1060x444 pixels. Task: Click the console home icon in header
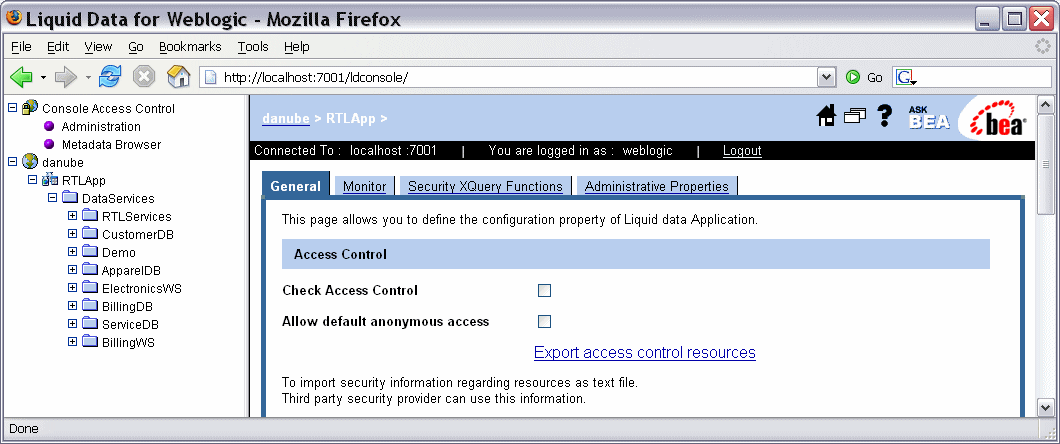pyautogui.click(x=826, y=117)
